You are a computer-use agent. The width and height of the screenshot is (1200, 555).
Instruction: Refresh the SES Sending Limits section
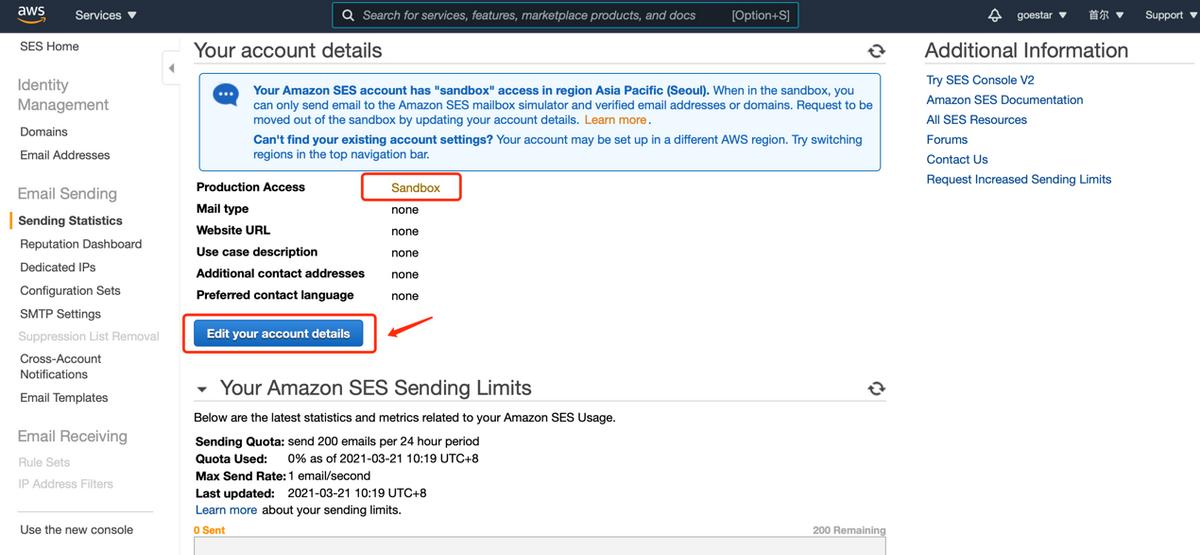click(876, 388)
